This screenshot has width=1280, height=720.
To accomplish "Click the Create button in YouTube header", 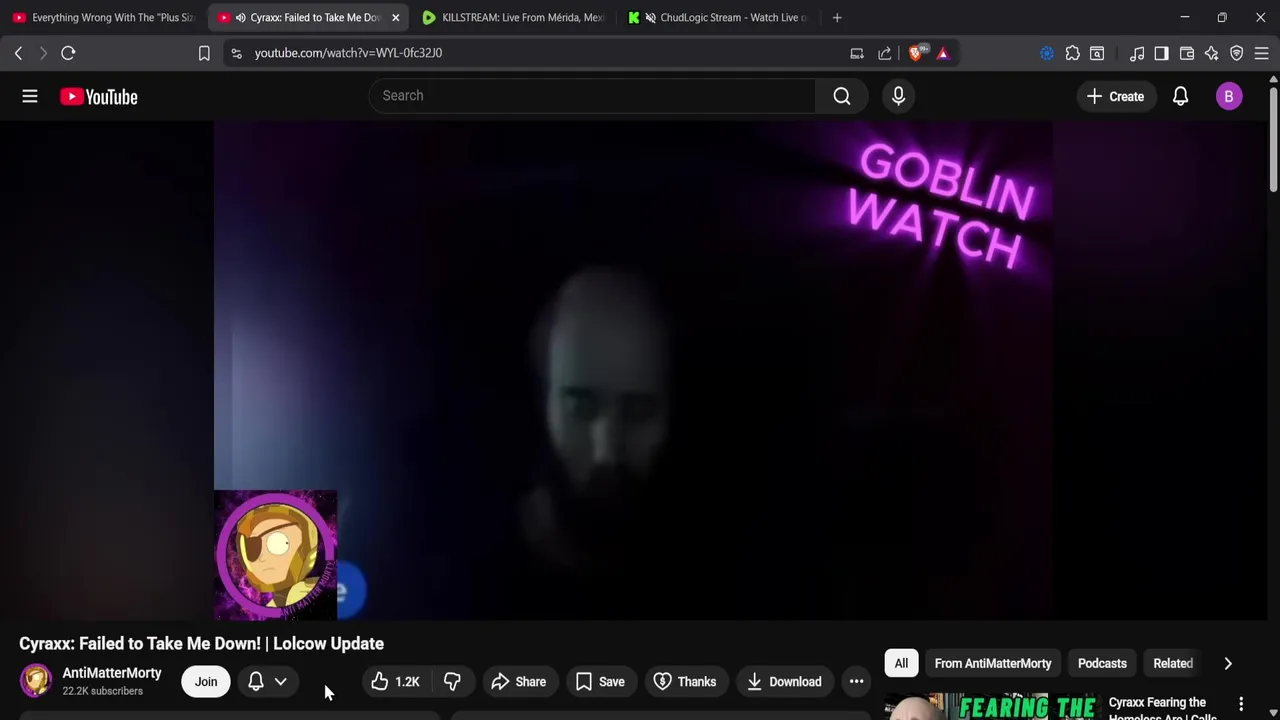I will (x=1115, y=96).
